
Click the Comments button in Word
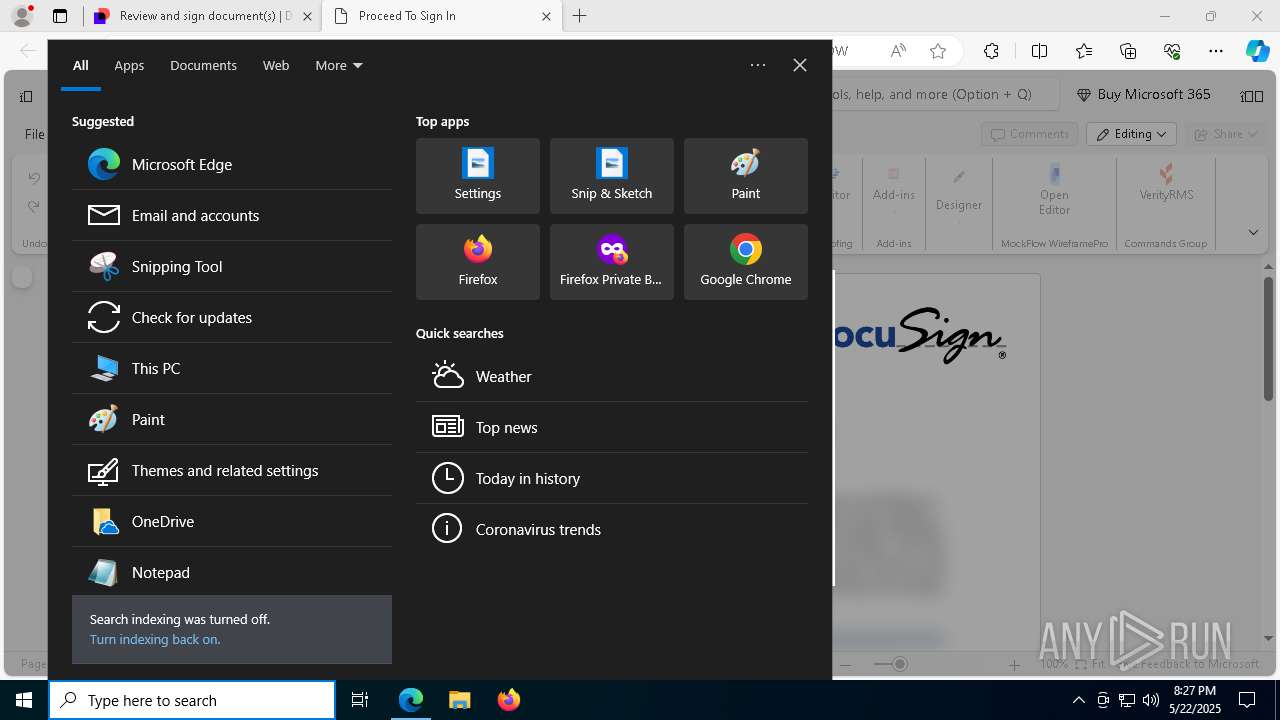1029,134
